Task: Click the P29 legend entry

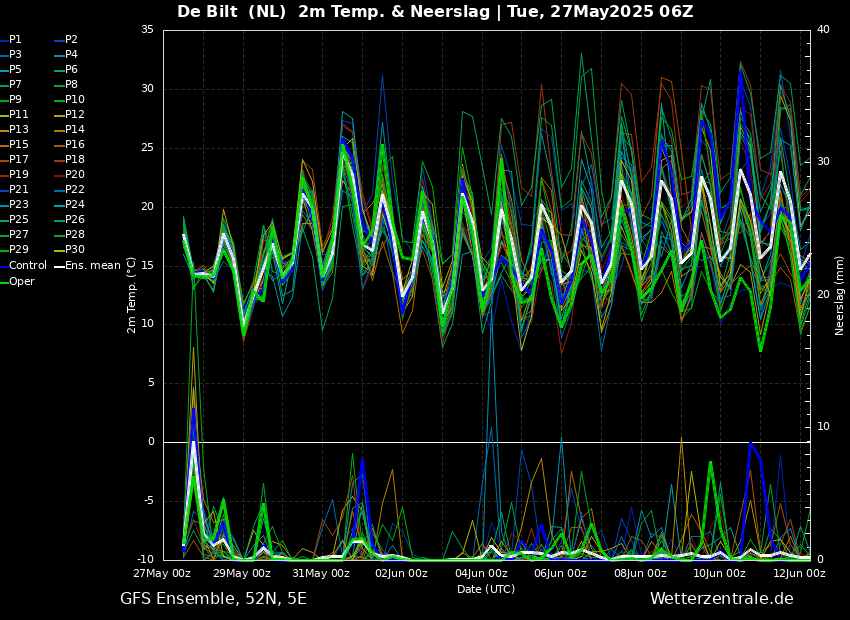Action: click(x=19, y=250)
